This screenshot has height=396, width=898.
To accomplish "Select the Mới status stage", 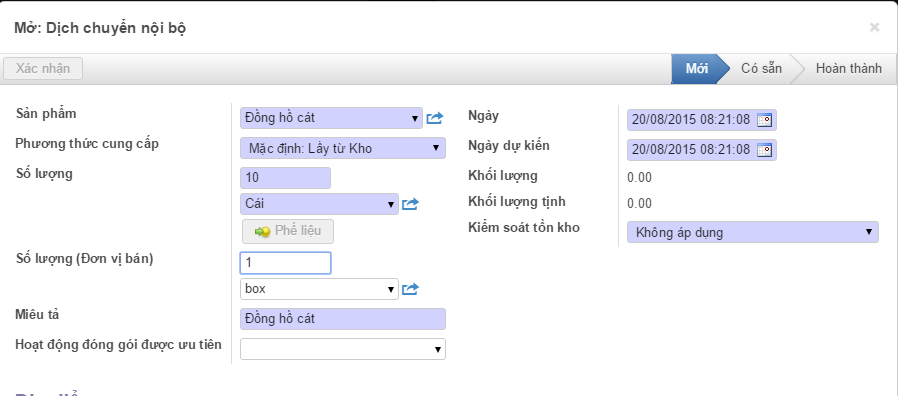I will (697, 69).
